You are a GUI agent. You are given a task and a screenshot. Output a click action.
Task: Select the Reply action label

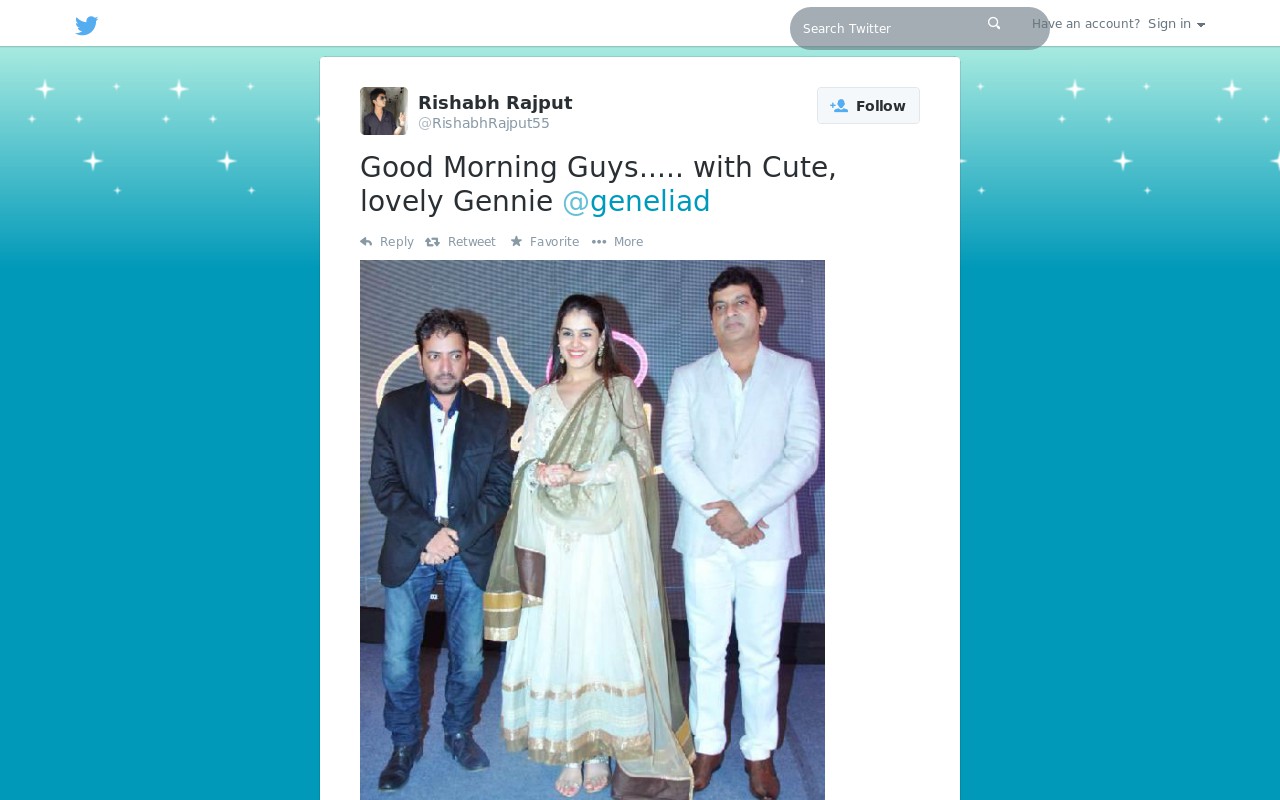397,242
